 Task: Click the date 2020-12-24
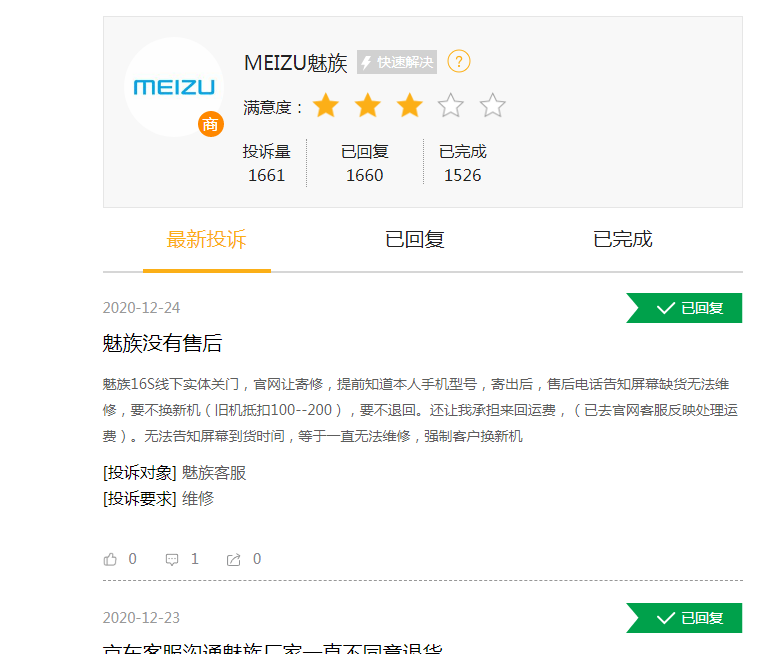click(x=141, y=308)
